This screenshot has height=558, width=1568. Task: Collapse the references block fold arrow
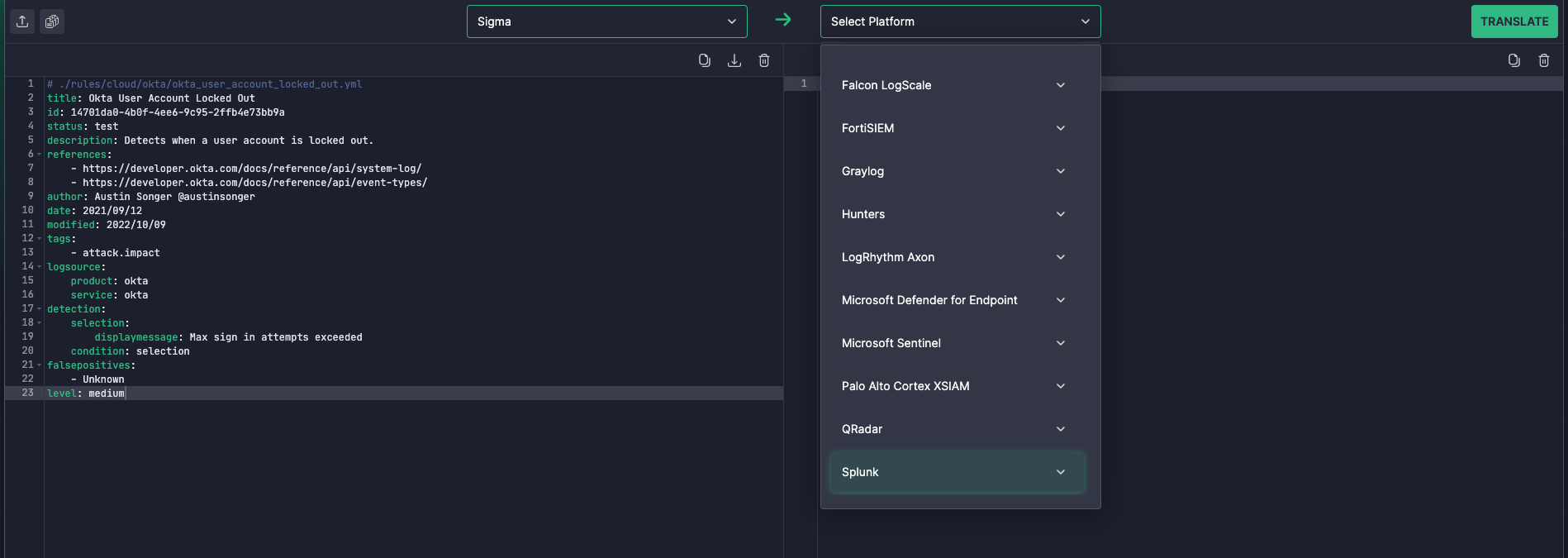39,155
